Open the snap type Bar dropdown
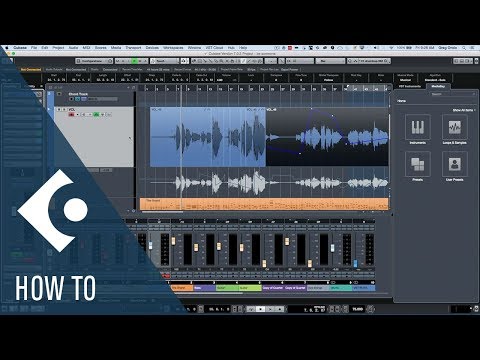480x360 pixels. (330, 61)
